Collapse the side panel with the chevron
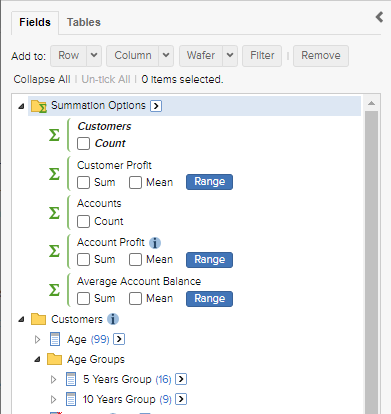 click(x=379, y=17)
